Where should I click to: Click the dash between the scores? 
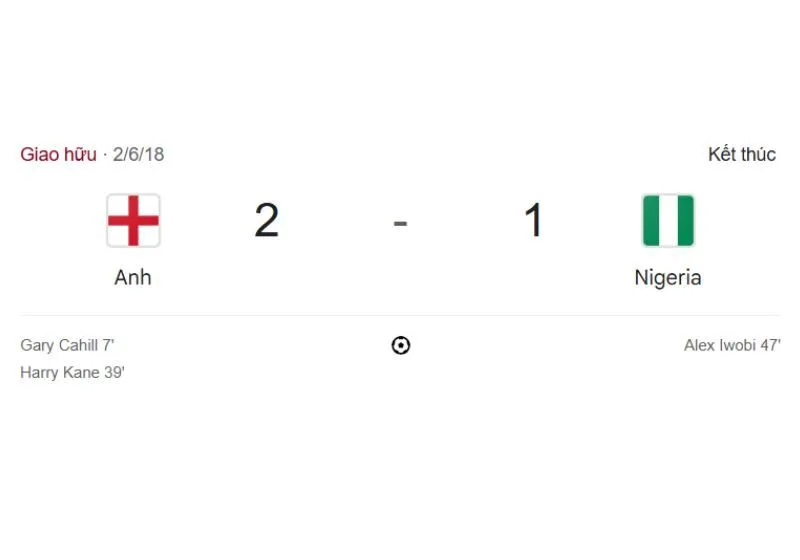400,221
